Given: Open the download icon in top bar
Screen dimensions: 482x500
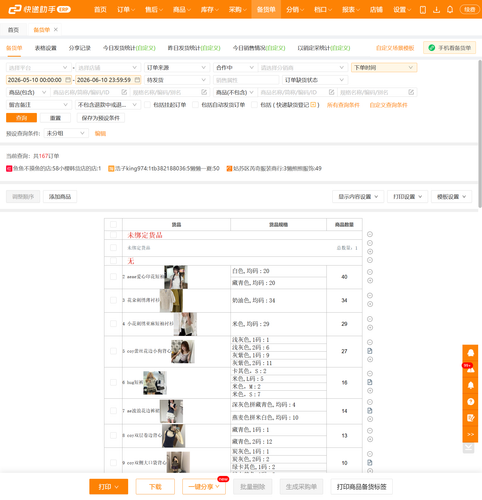Looking at the screenshot, I should point(436,10).
